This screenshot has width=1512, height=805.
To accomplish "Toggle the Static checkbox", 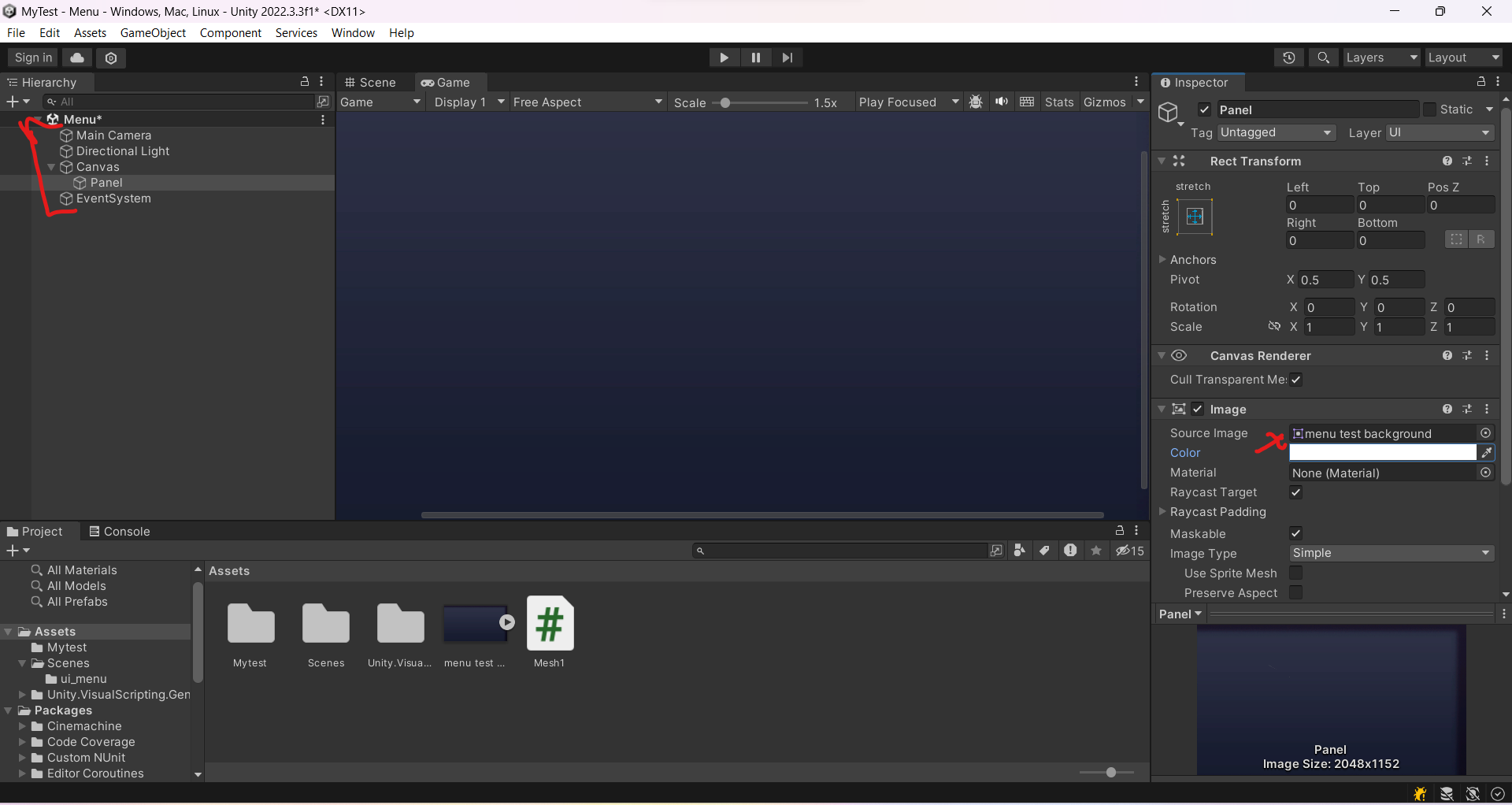I will pos(1429,109).
